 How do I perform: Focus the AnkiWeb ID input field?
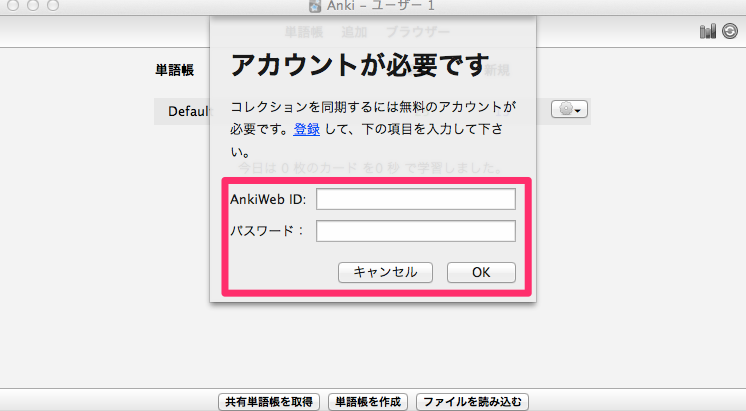pos(416,199)
